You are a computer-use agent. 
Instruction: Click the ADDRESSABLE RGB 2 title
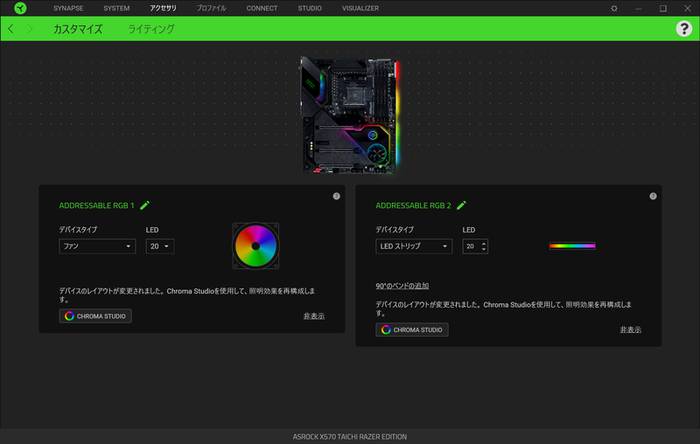tap(413, 205)
